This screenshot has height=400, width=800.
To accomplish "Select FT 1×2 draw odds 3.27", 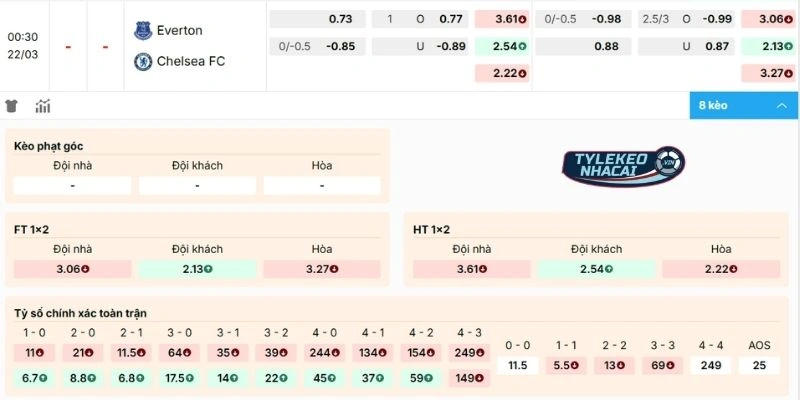I will pos(321,269).
